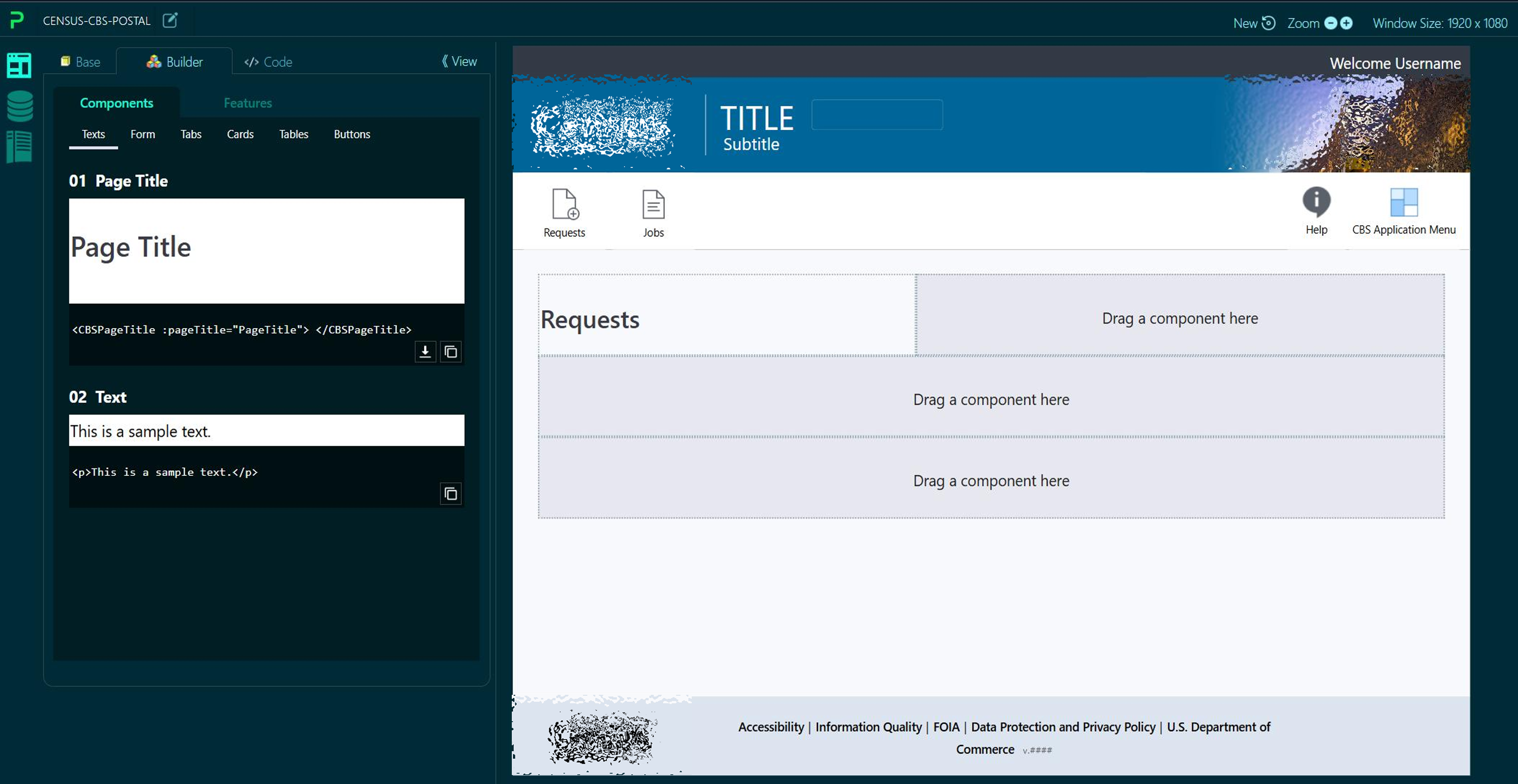Edit the CENSUS-CBS-POSTAL project name
This screenshot has height=784, width=1518.
170,21
